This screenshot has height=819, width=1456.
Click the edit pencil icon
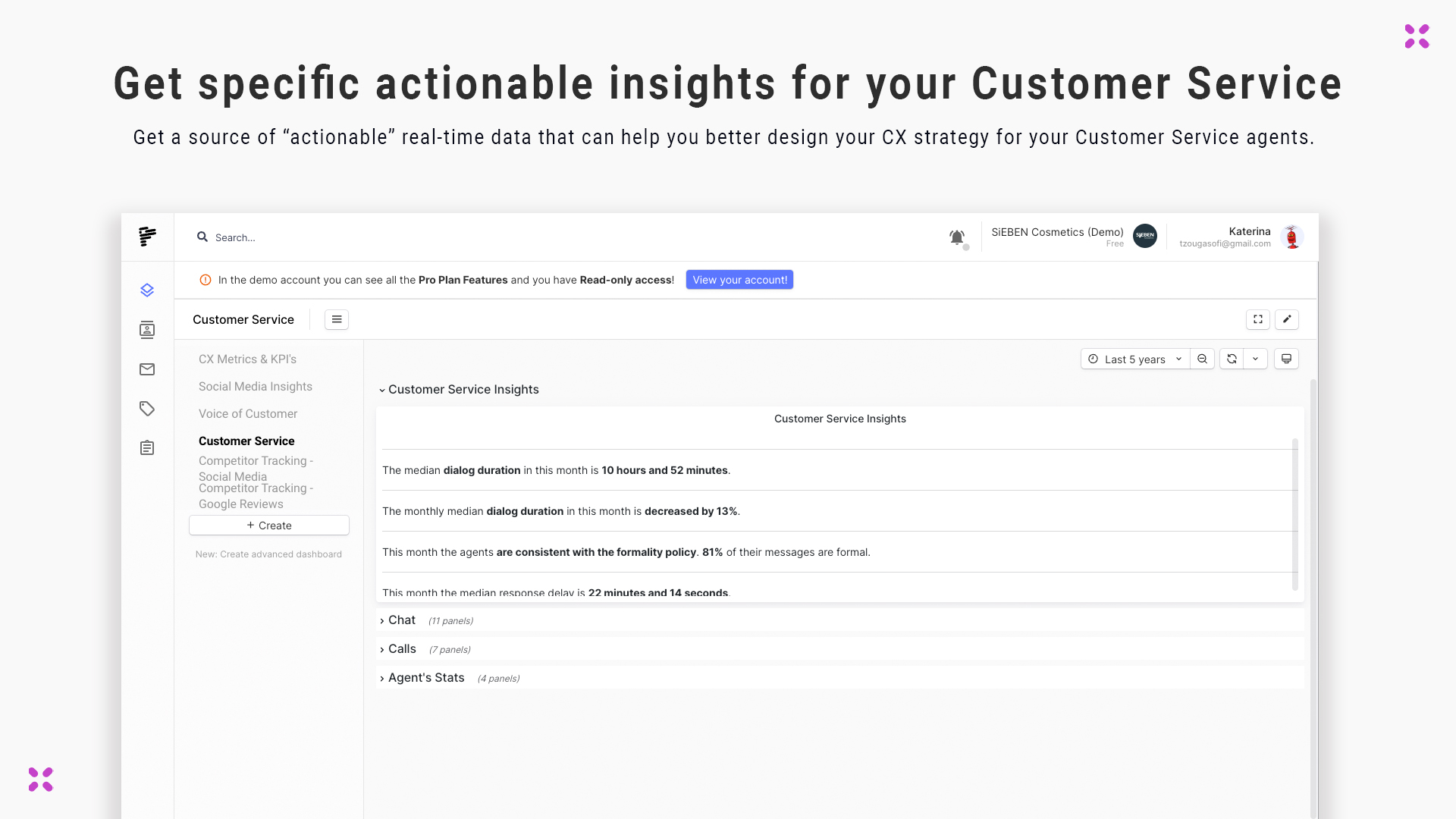pos(1287,319)
